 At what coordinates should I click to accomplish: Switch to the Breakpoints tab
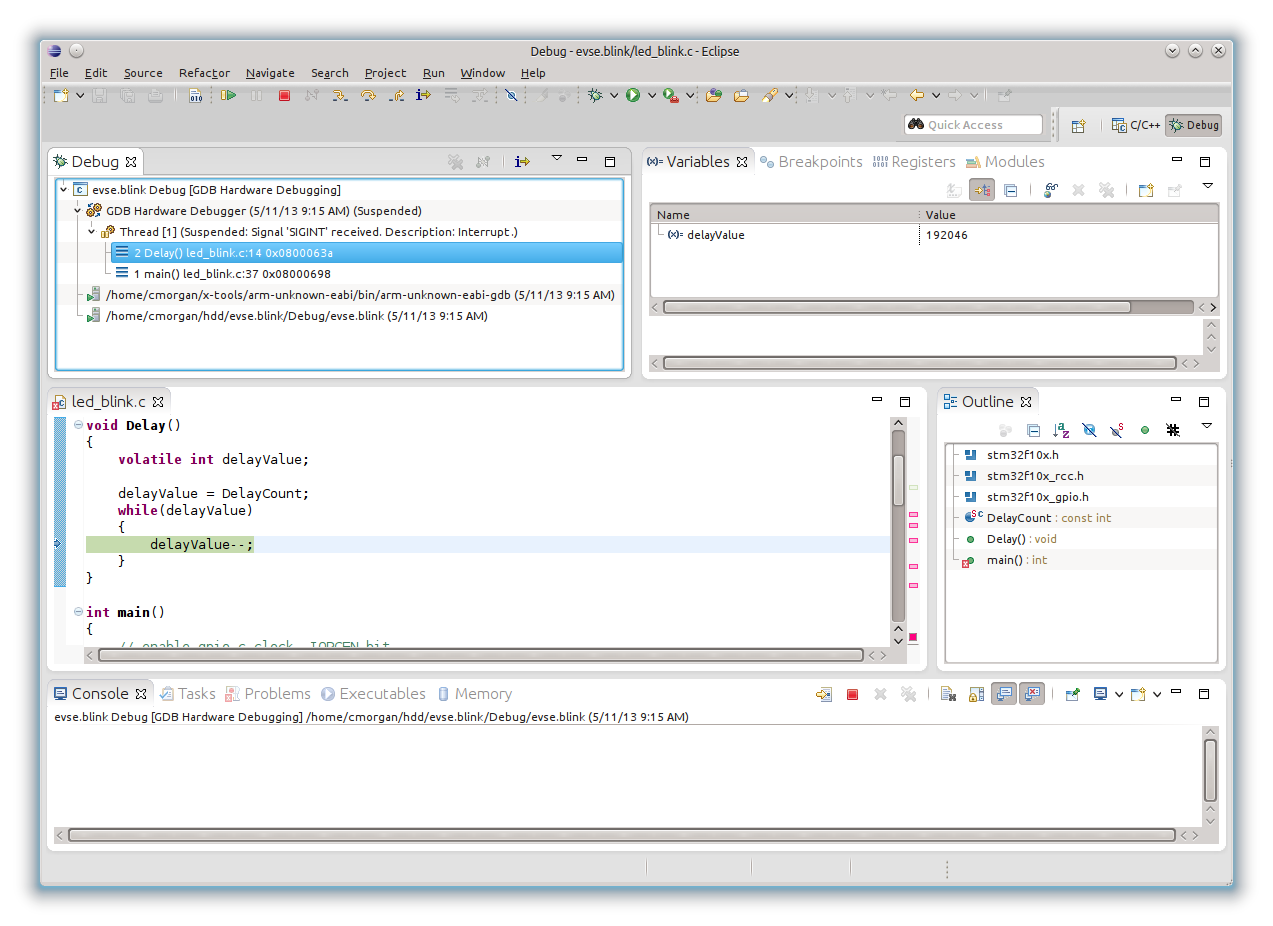coord(811,162)
